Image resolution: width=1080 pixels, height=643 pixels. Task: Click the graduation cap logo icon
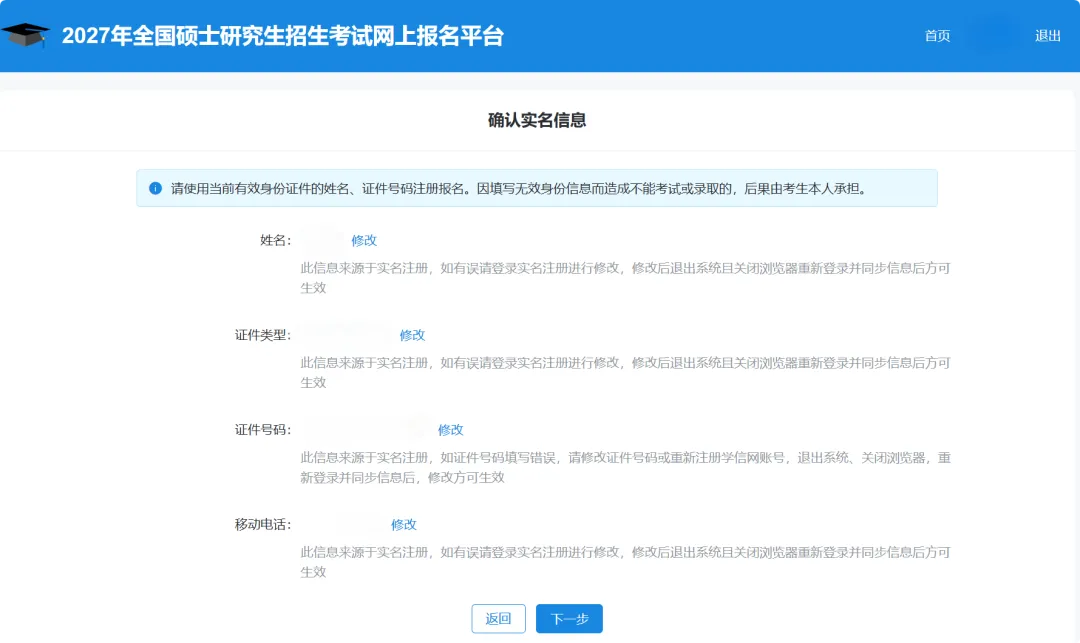[25, 35]
